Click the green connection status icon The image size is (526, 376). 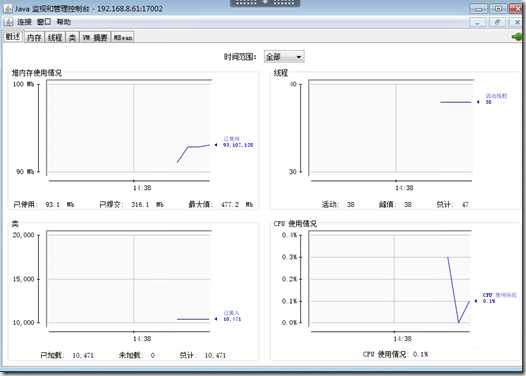(518, 37)
